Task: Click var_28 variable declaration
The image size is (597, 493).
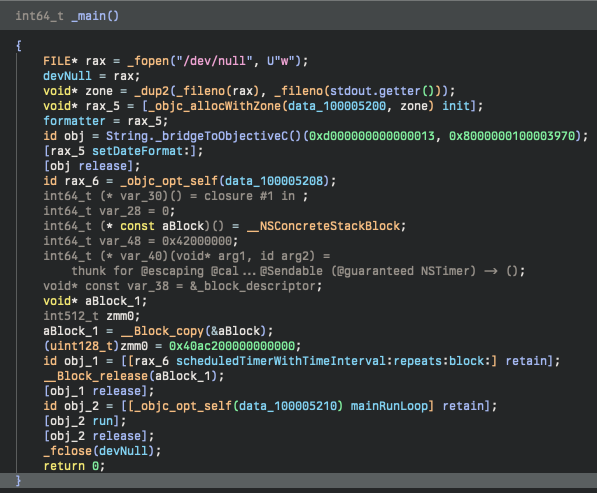Action: [120, 211]
